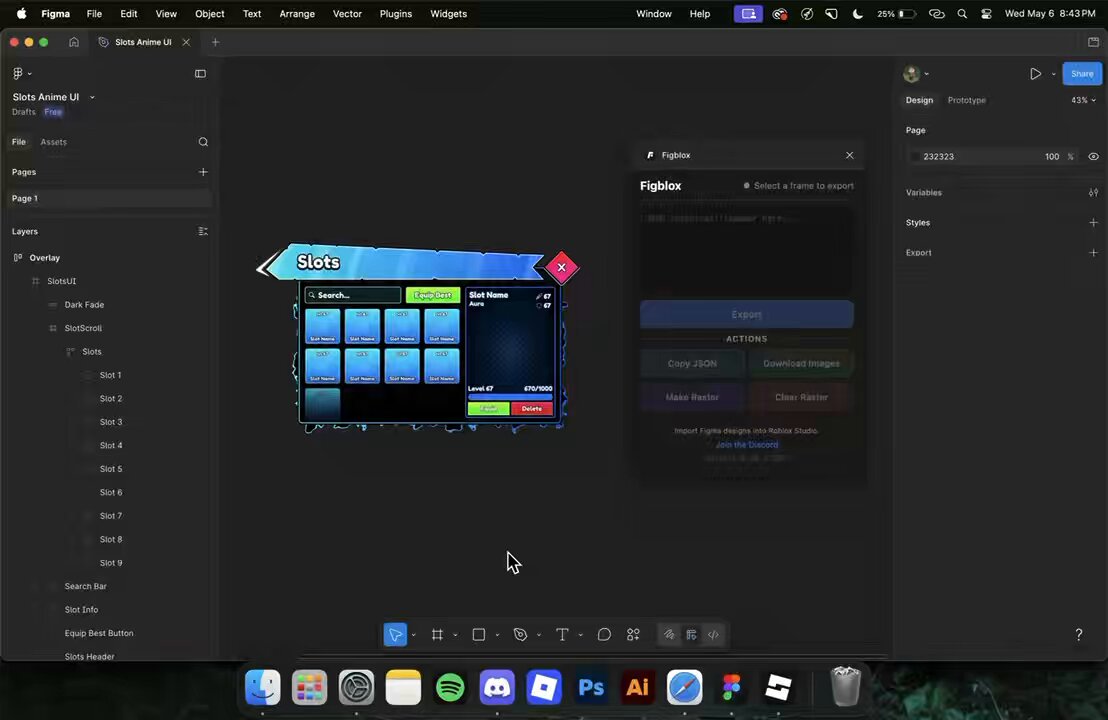1108x720 pixels.
Task: Open variables settings icon
Action: (x=1093, y=192)
